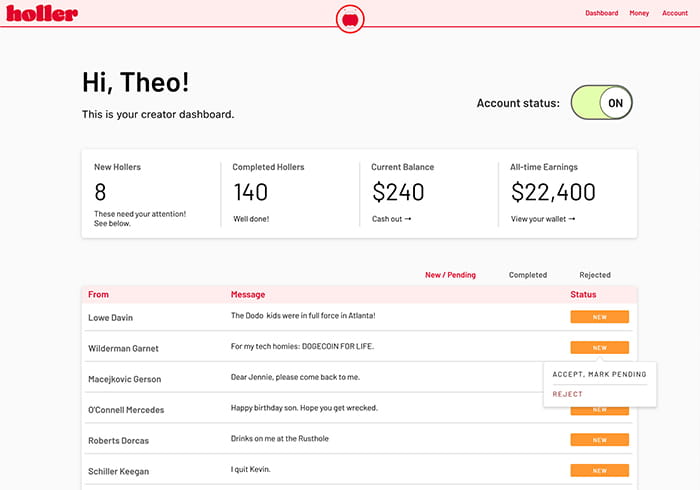Screen dimensions: 700x490
Task: Click the O'Connell Mercedes sender name
Action: point(126,410)
